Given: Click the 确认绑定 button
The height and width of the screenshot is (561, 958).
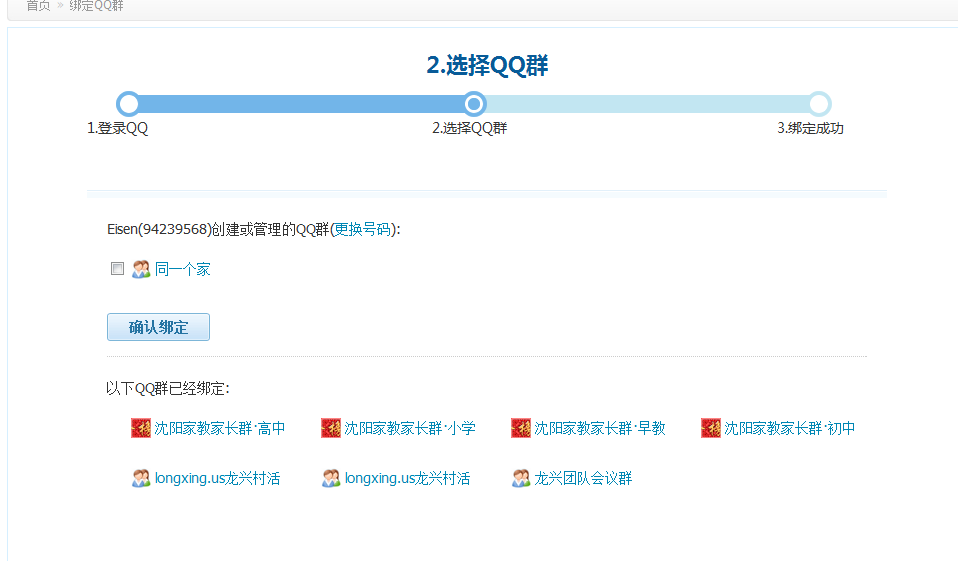Looking at the screenshot, I should (158, 327).
